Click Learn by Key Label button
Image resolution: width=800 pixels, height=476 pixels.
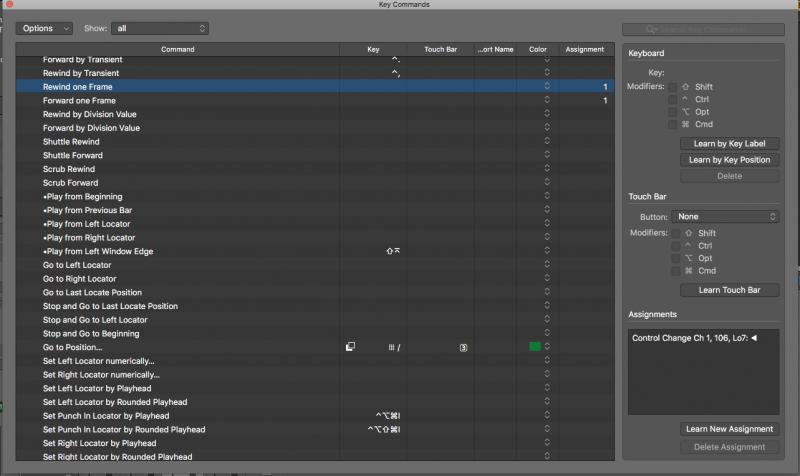coord(729,144)
